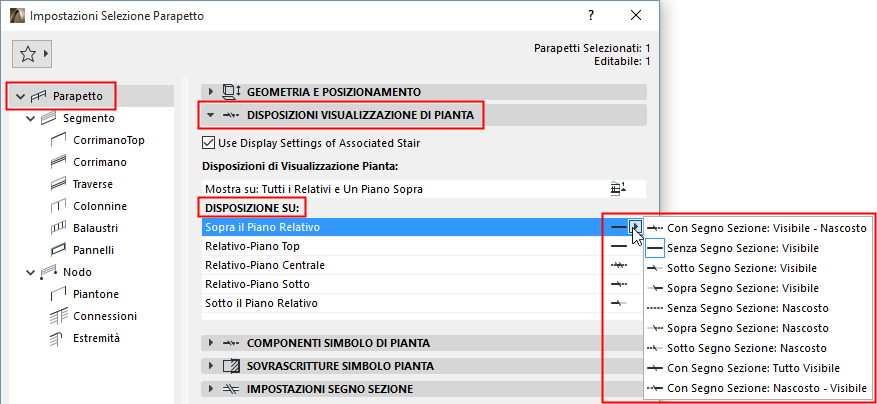Expand Componenti Simbolo di Pianta panel

(211, 343)
